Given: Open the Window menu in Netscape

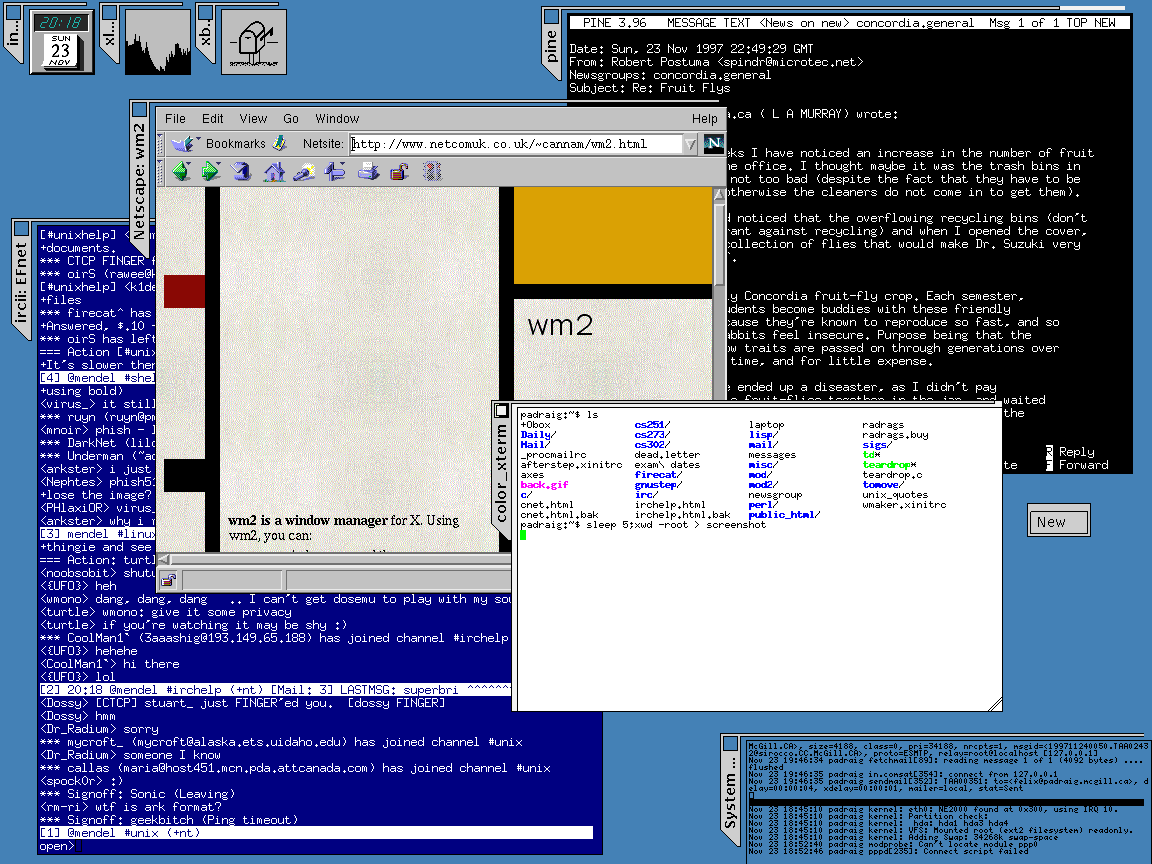Looking at the screenshot, I should [x=337, y=118].
